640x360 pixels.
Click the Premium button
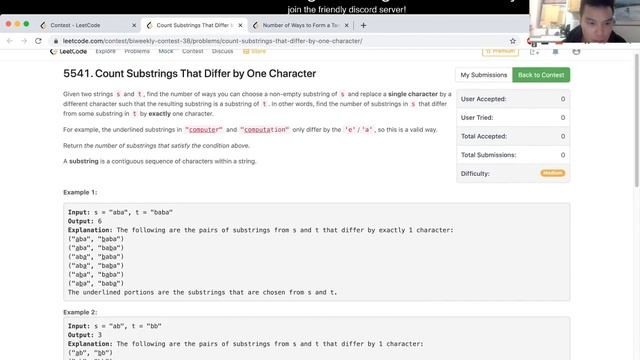tap(500, 51)
